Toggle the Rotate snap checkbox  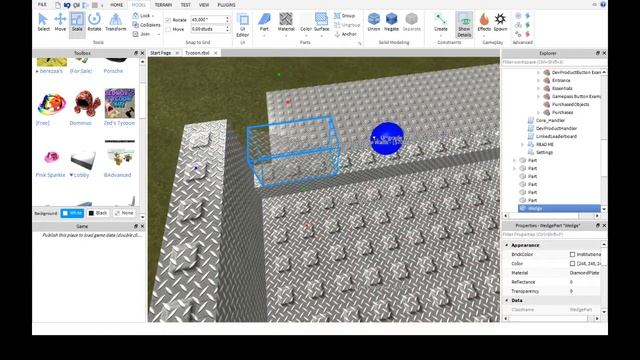pyautogui.click(x=168, y=20)
